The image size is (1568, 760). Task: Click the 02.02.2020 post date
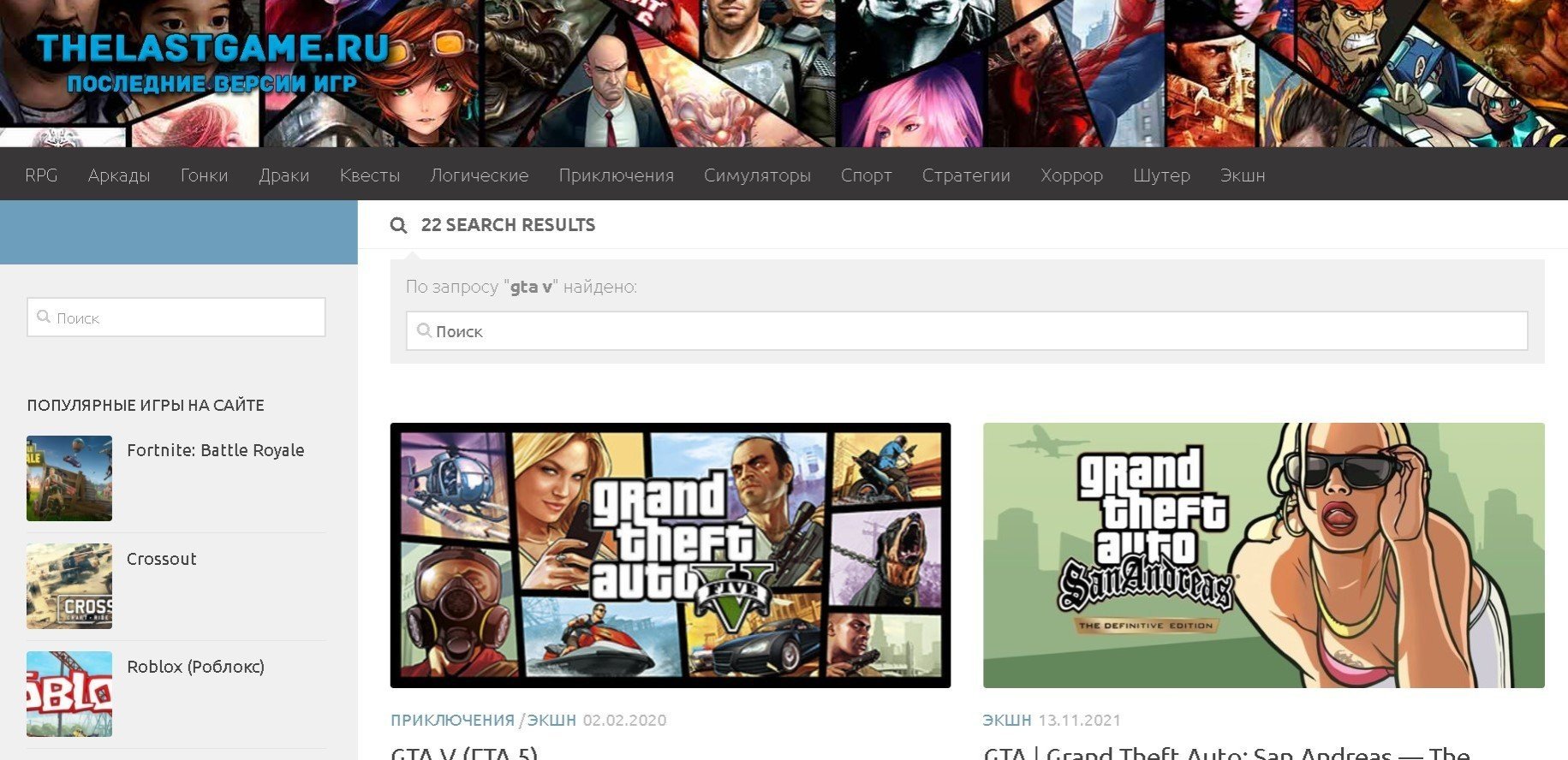coord(624,721)
